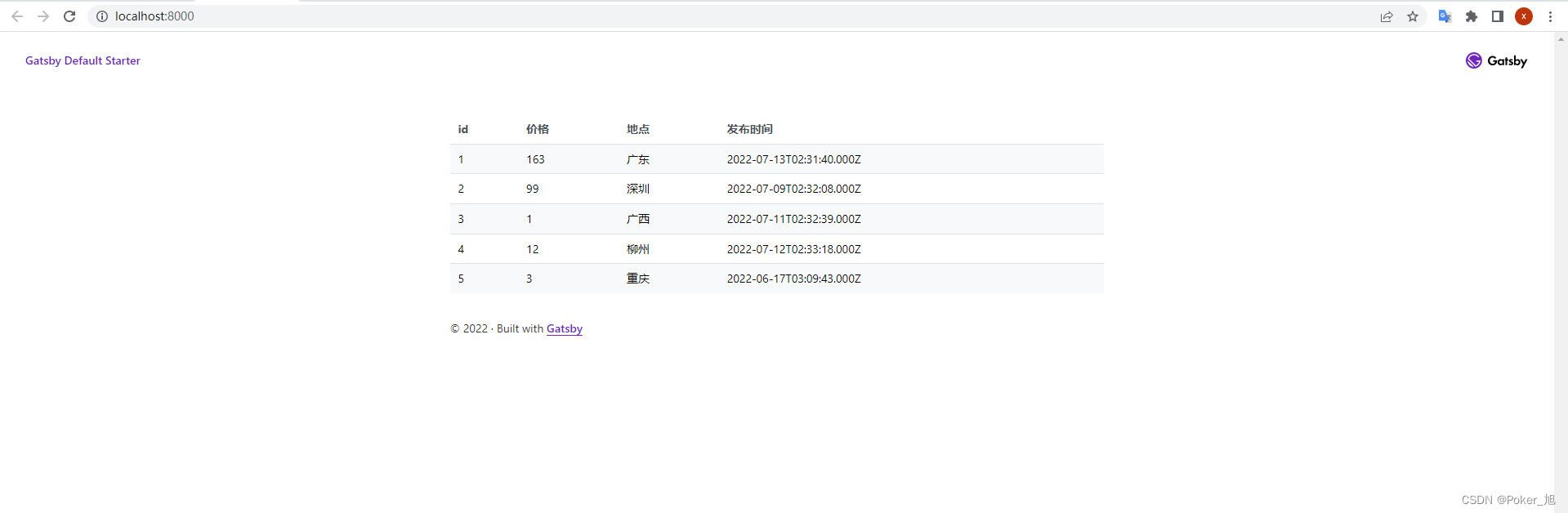1568x513 pixels.
Task: Open the red profile avatar
Action: point(1524,16)
